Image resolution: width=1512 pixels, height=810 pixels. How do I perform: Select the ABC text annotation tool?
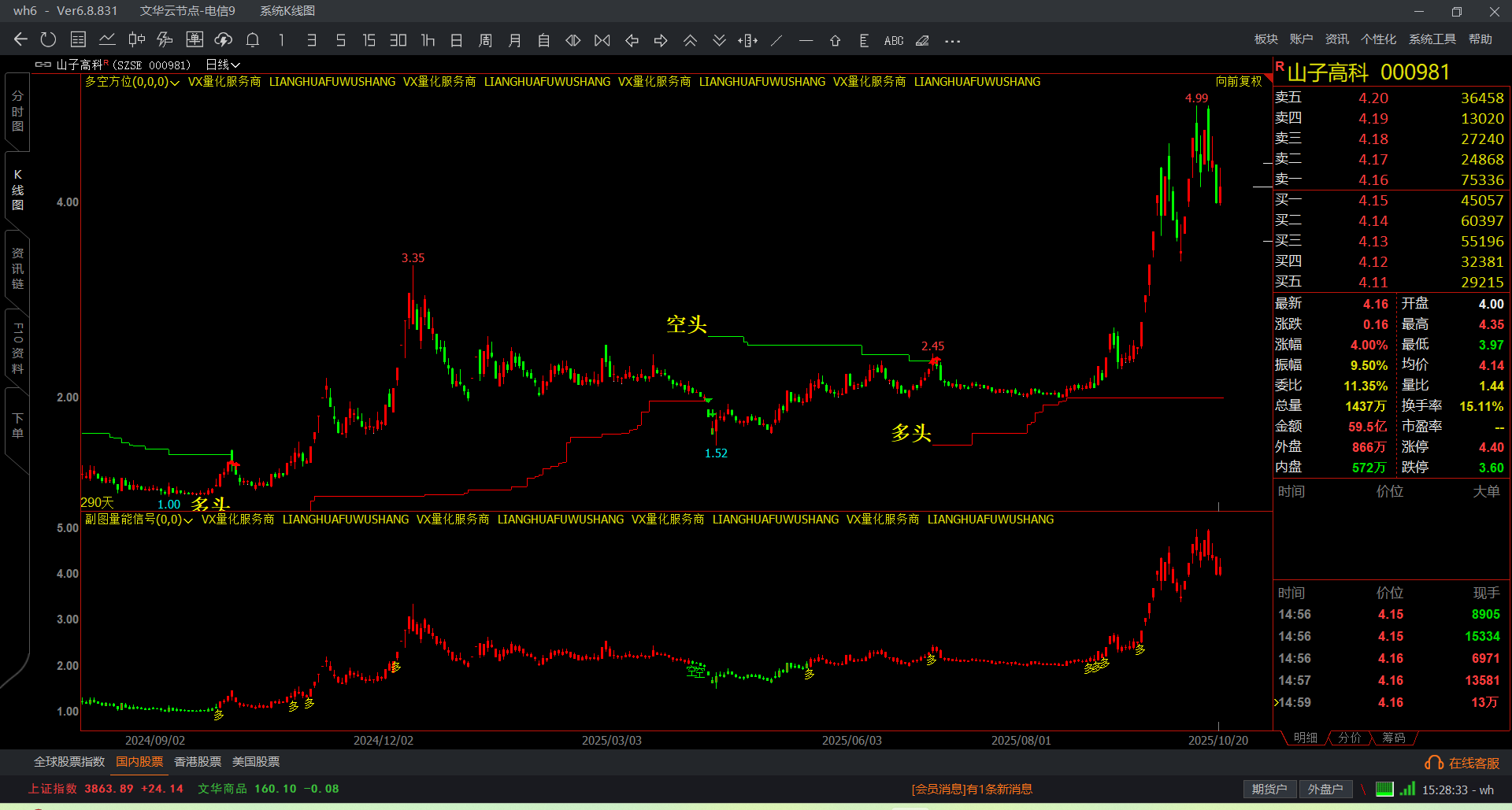(894, 40)
